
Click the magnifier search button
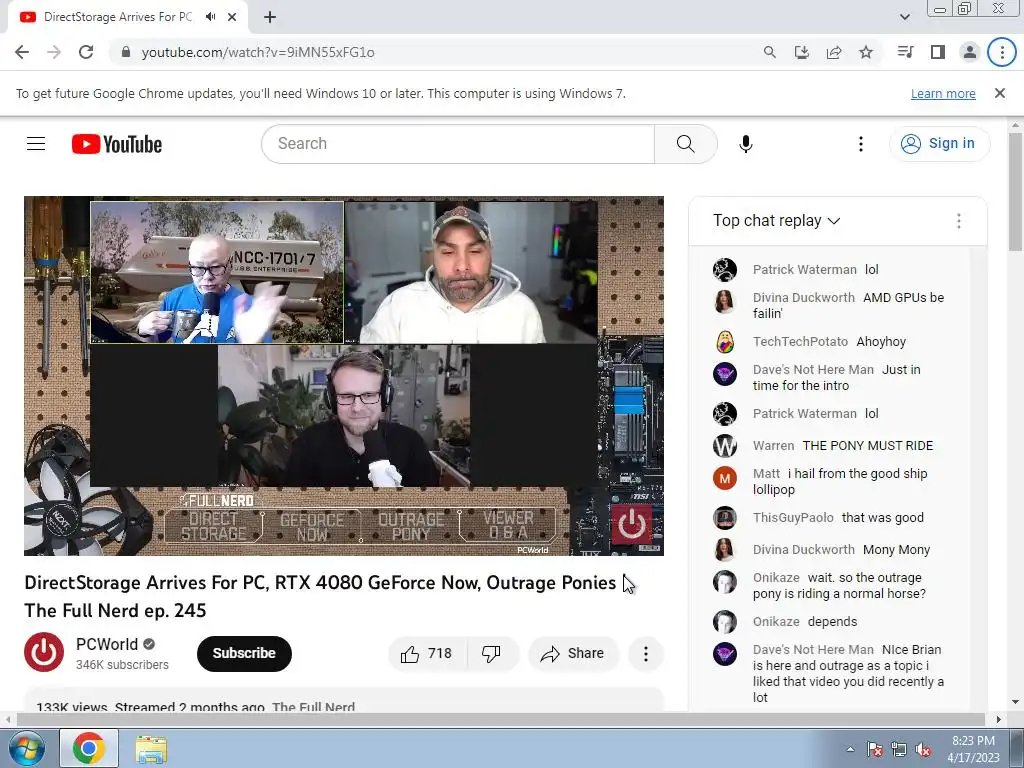pos(685,144)
